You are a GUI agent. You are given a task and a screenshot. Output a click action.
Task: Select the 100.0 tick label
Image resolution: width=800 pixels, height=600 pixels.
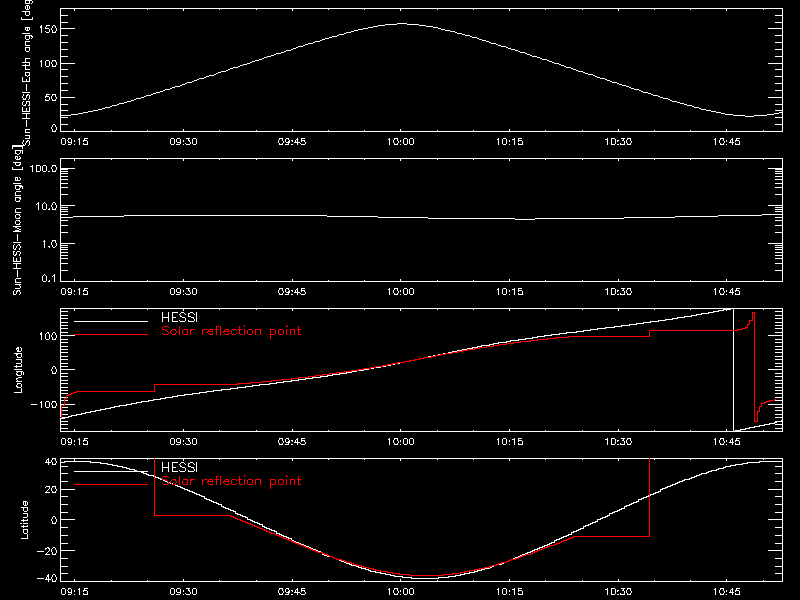click(43, 169)
